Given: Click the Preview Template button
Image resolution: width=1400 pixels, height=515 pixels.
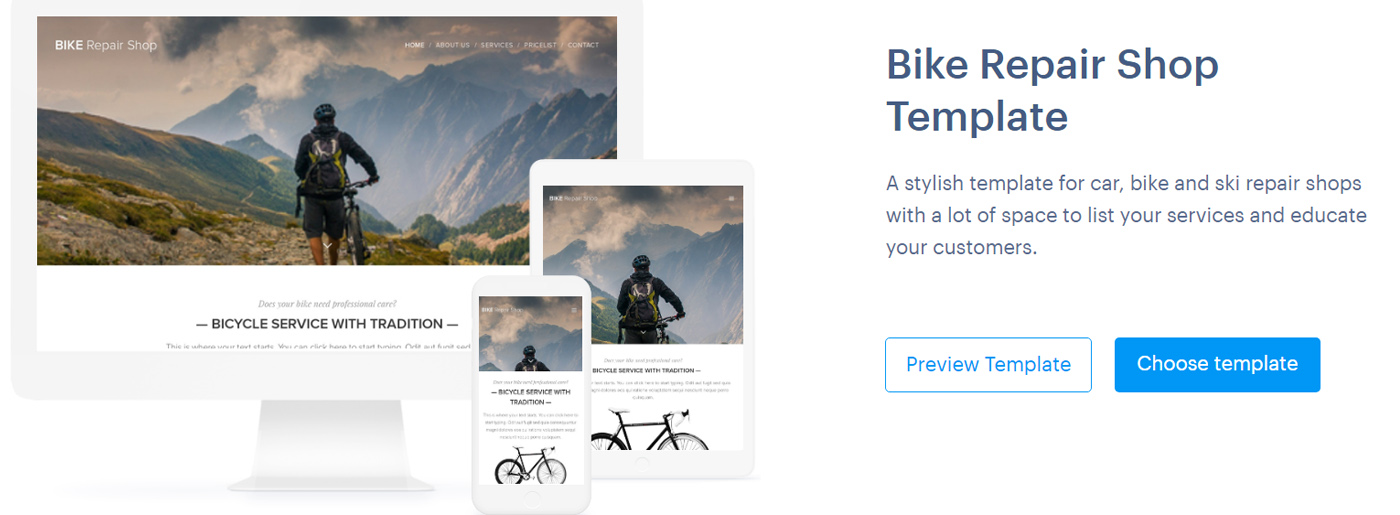Looking at the screenshot, I should (988, 365).
